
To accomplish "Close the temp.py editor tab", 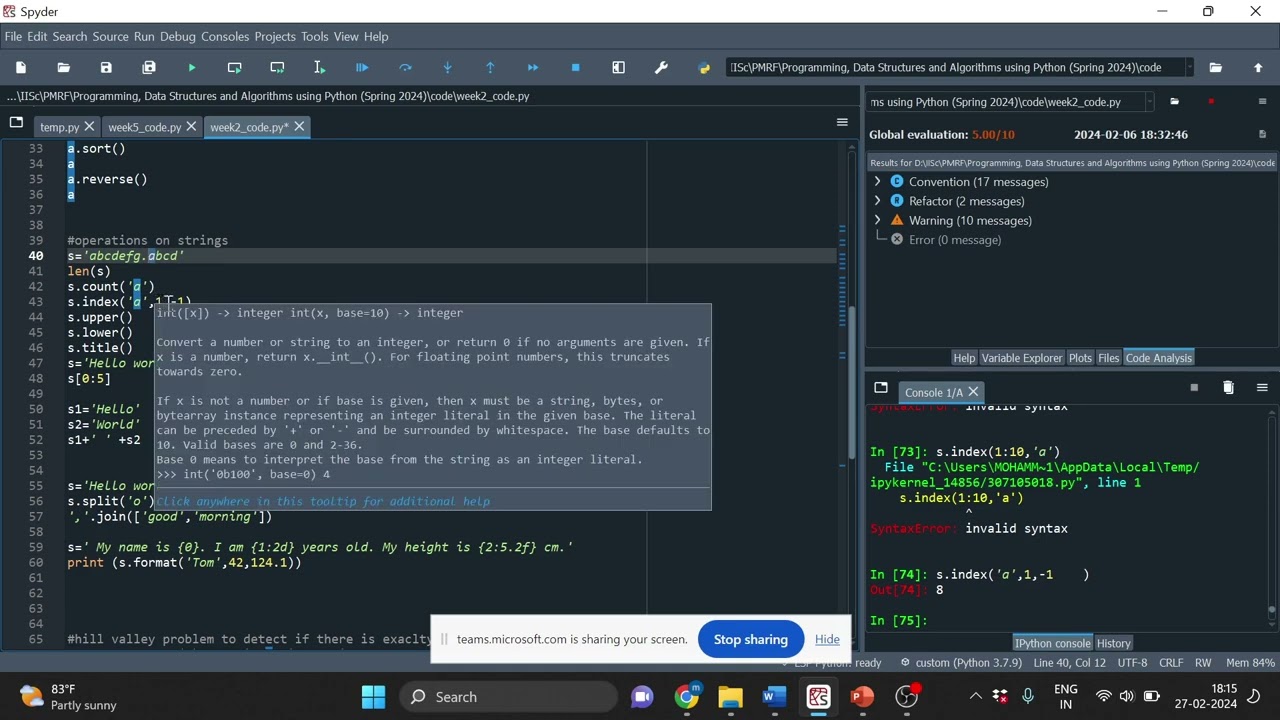I will [x=89, y=127].
